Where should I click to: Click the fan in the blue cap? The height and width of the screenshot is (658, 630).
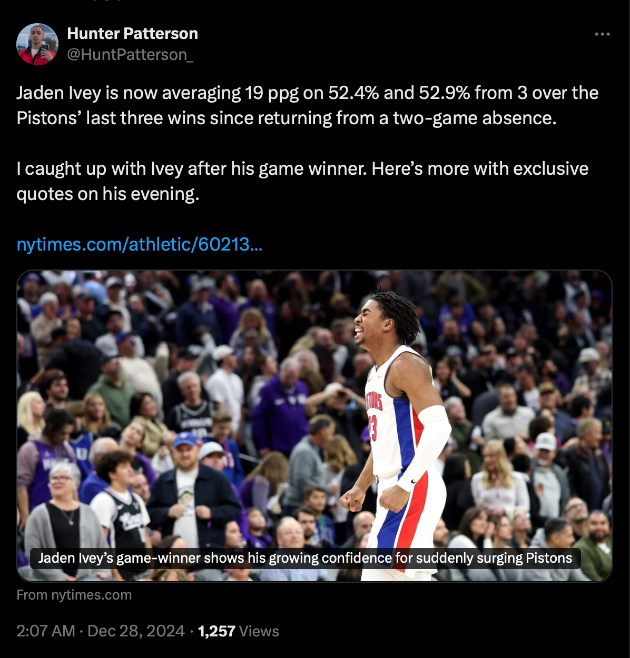tap(186, 442)
